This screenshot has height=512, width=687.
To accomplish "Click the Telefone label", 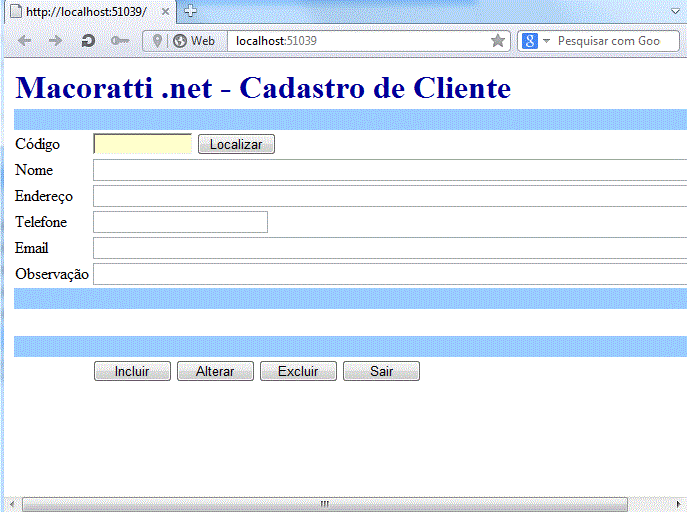I will click(x=41, y=222).
